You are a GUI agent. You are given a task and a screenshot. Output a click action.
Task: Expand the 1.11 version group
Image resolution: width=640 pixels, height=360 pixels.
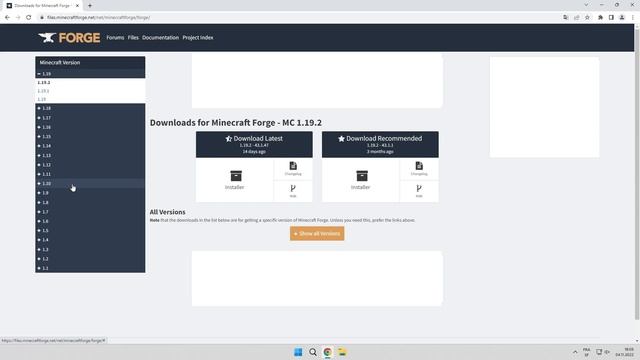90,174
